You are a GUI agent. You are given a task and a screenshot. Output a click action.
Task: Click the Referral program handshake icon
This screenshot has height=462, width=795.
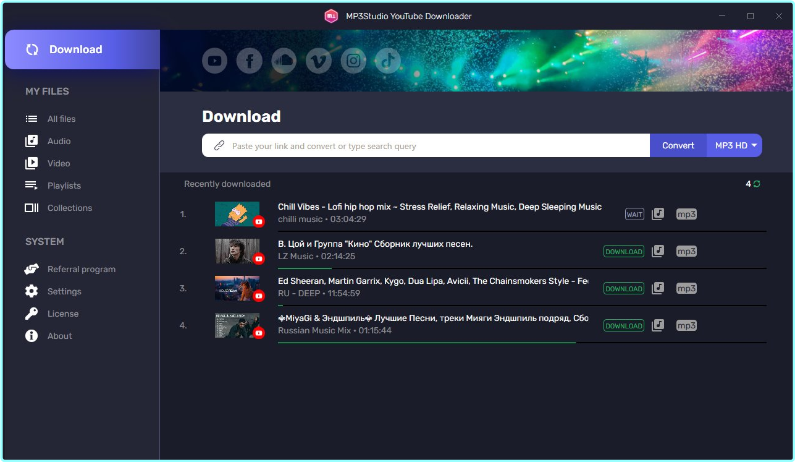(31, 269)
